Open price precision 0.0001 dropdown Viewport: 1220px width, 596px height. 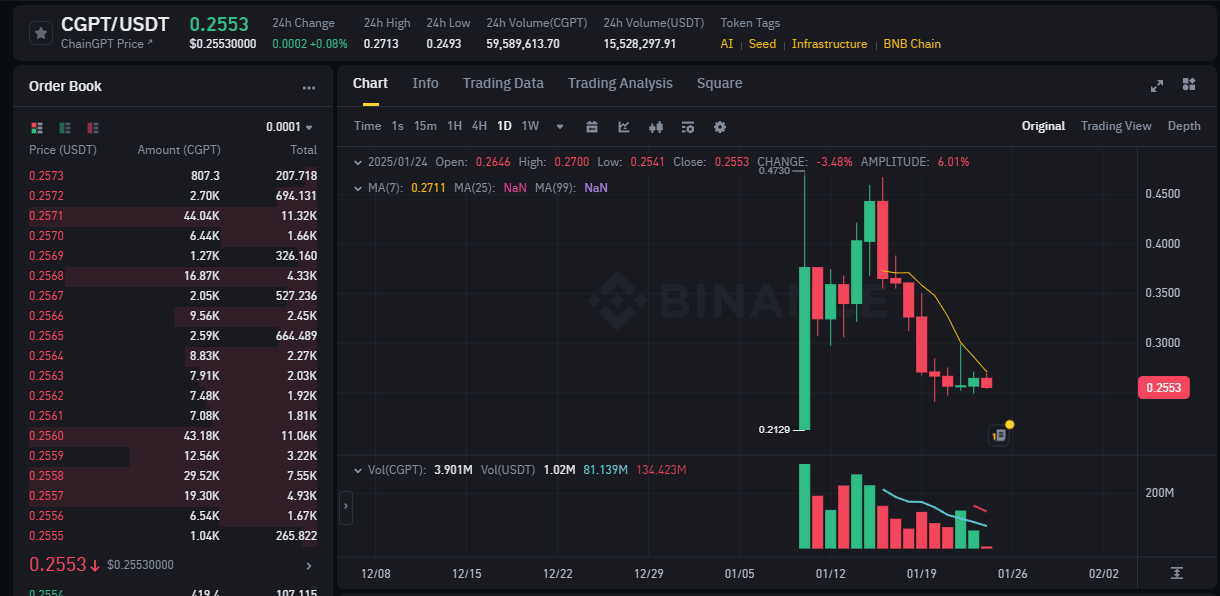pos(289,127)
